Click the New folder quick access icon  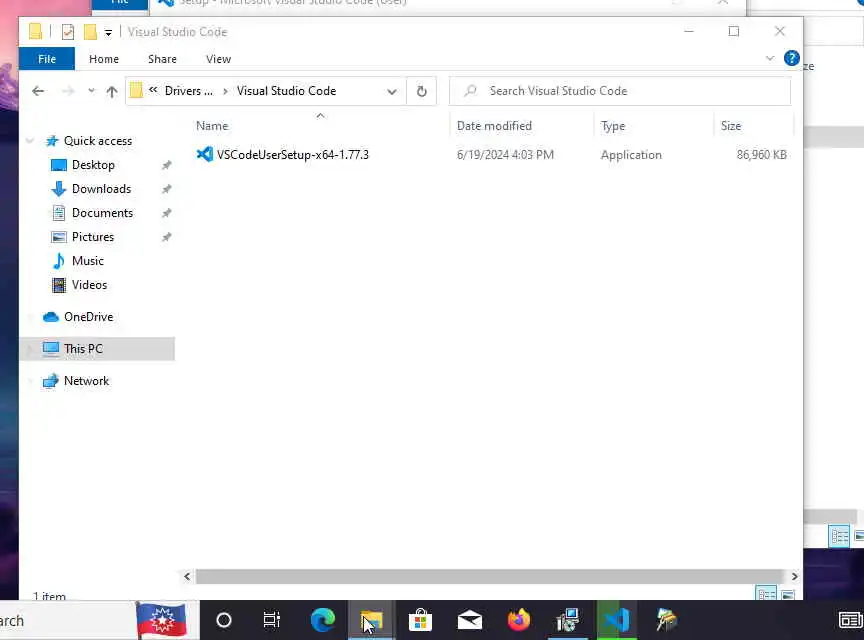(x=90, y=32)
